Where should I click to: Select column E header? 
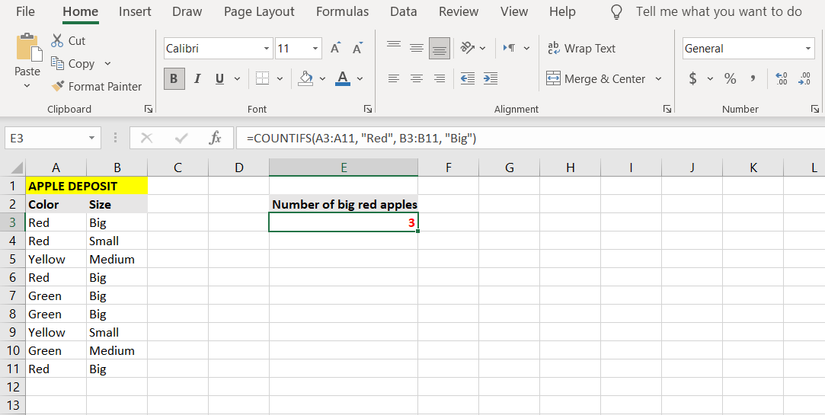(x=344, y=168)
